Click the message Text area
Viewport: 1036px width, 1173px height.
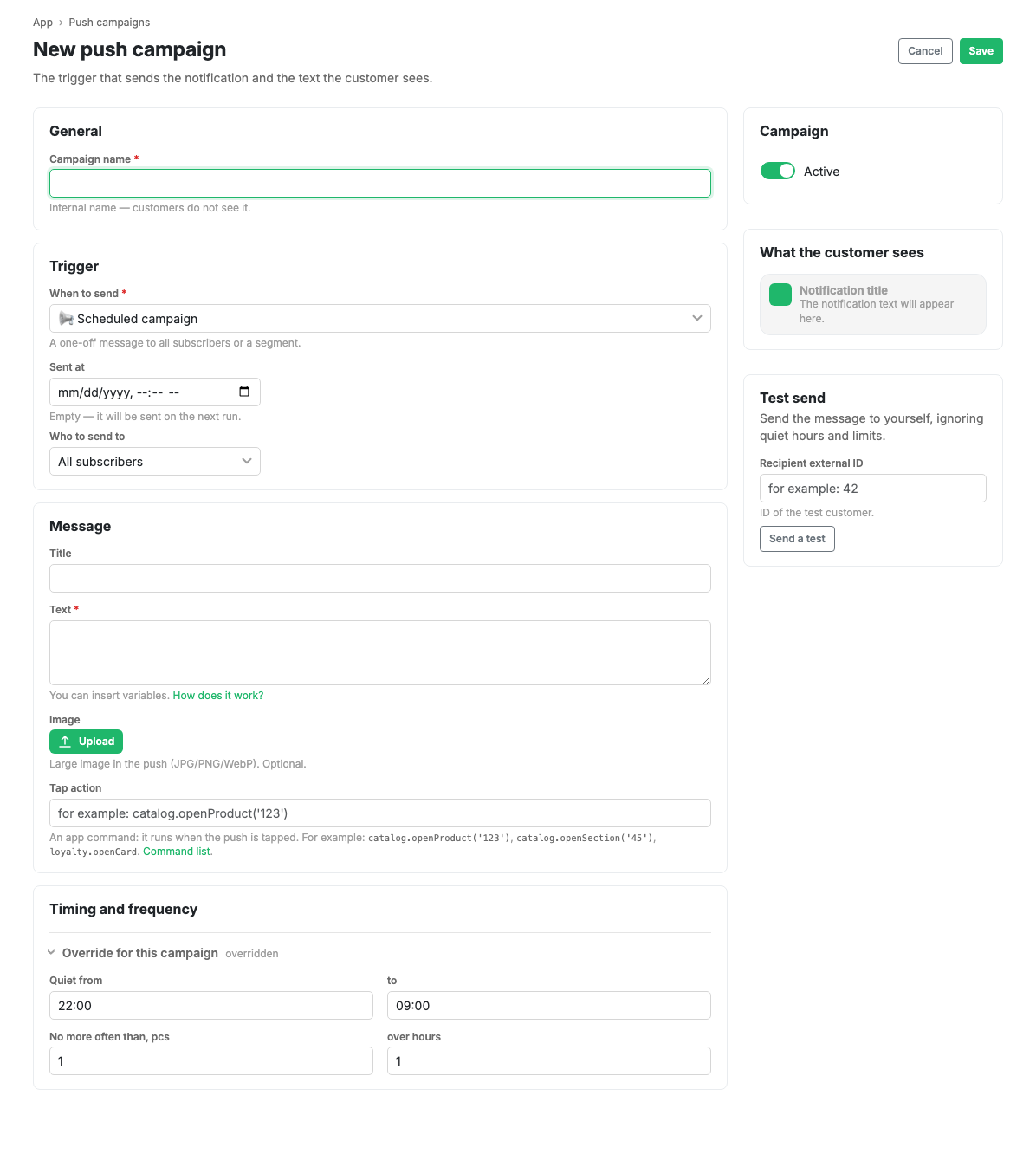tap(380, 653)
